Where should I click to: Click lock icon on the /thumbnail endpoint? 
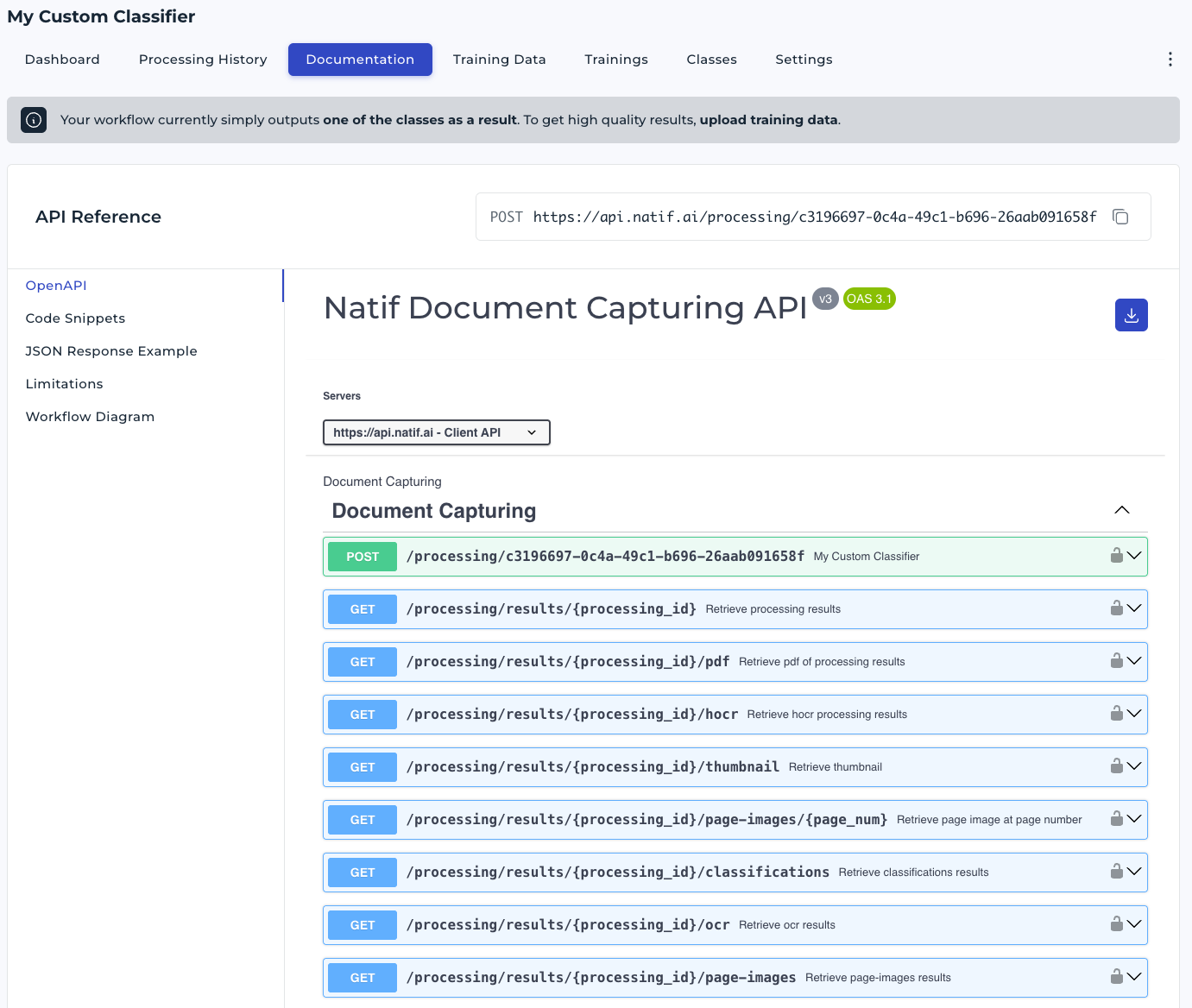pyautogui.click(x=1116, y=766)
